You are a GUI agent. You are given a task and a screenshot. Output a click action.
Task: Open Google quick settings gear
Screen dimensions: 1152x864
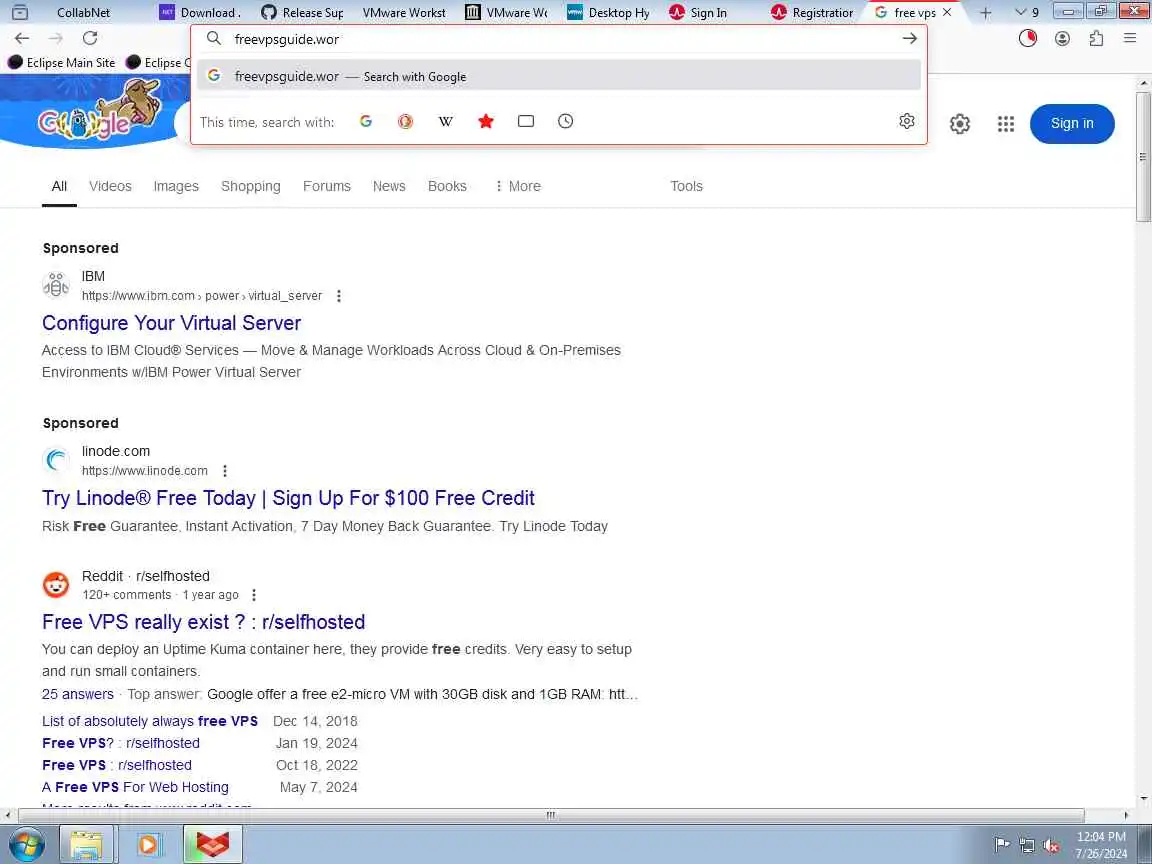(960, 124)
